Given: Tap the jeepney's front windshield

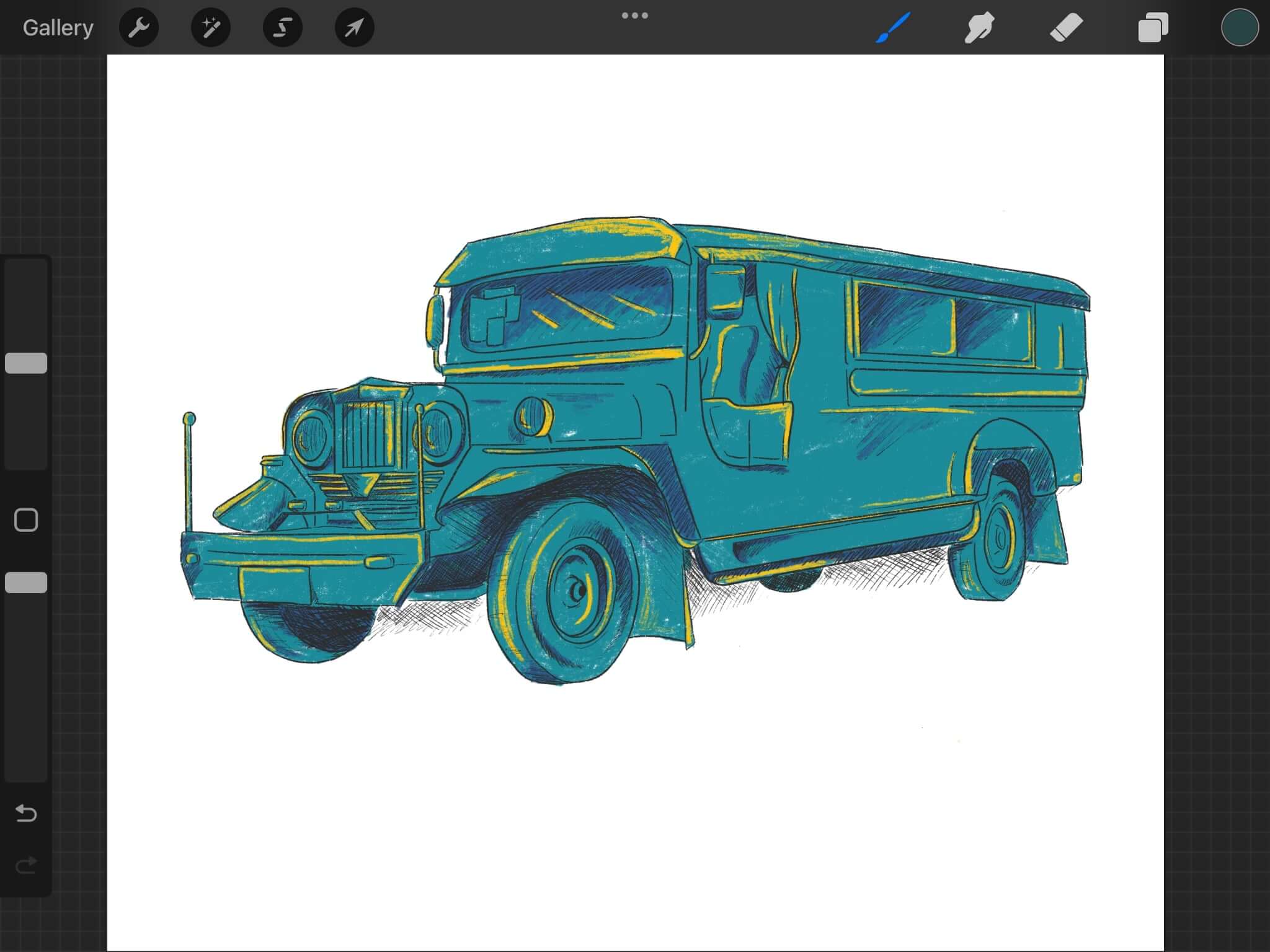Looking at the screenshot, I should 567,307.
